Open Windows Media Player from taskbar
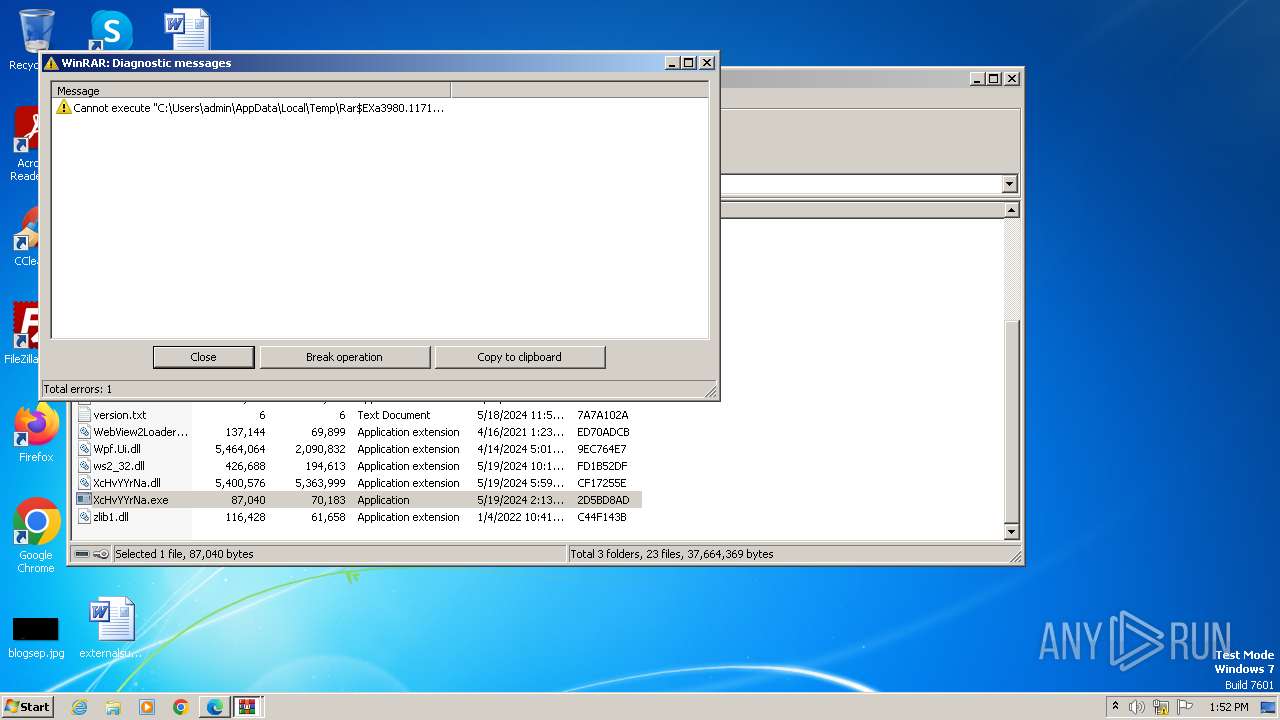Viewport: 1280px width, 720px height. tap(147, 707)
